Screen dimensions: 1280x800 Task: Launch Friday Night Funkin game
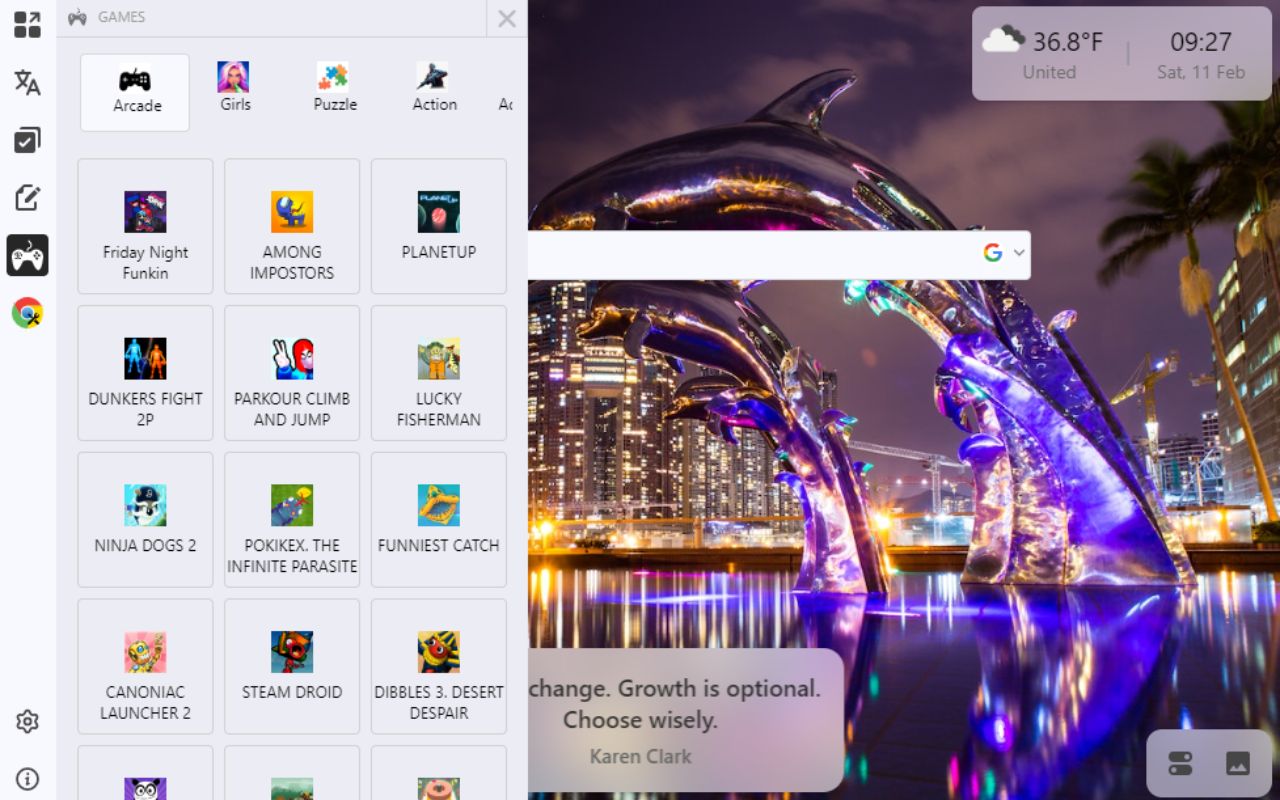pos(145,225)
